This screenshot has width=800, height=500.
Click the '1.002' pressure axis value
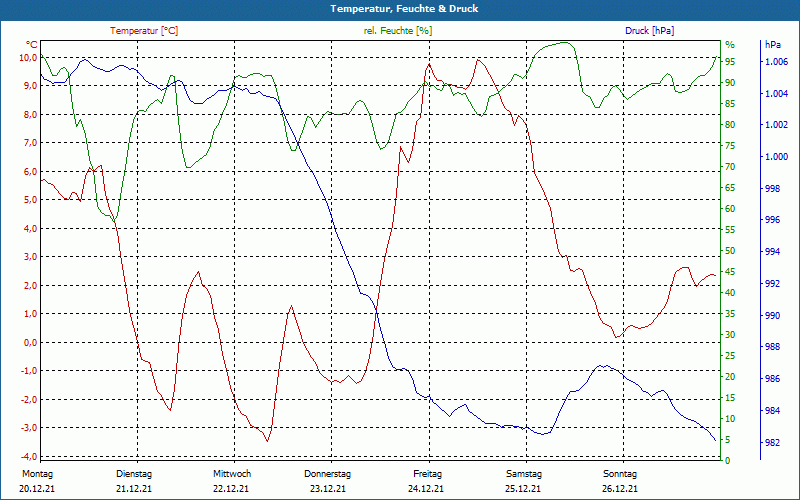[777, 125]
